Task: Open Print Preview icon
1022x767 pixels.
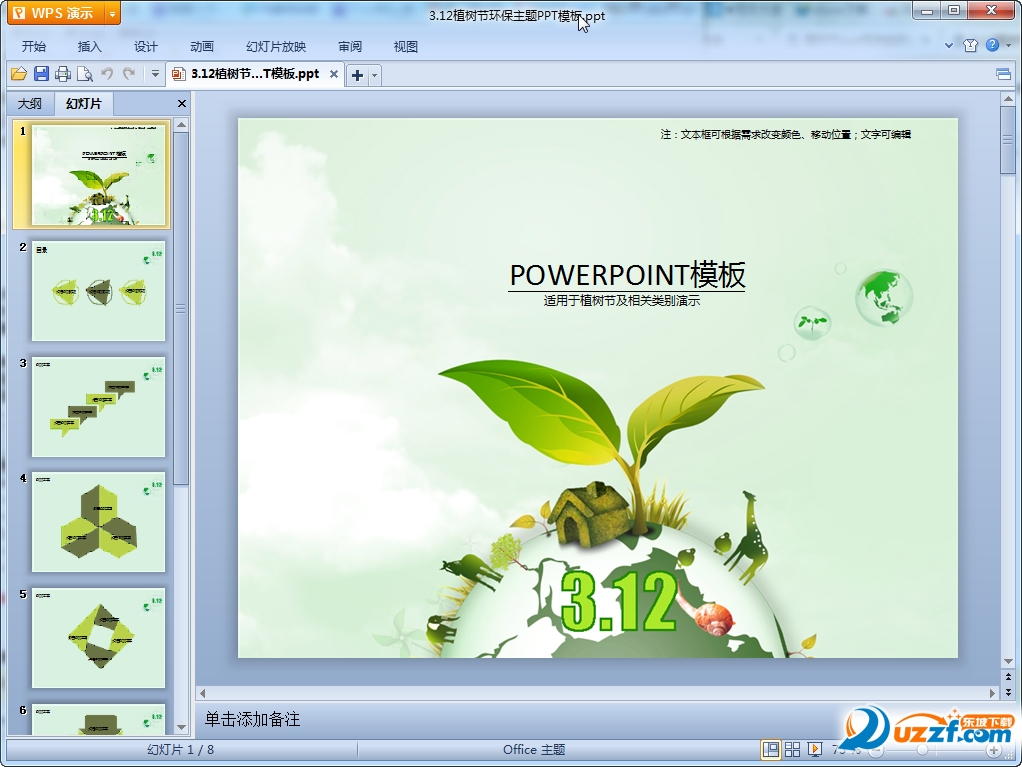Action: tap(85, 74)
